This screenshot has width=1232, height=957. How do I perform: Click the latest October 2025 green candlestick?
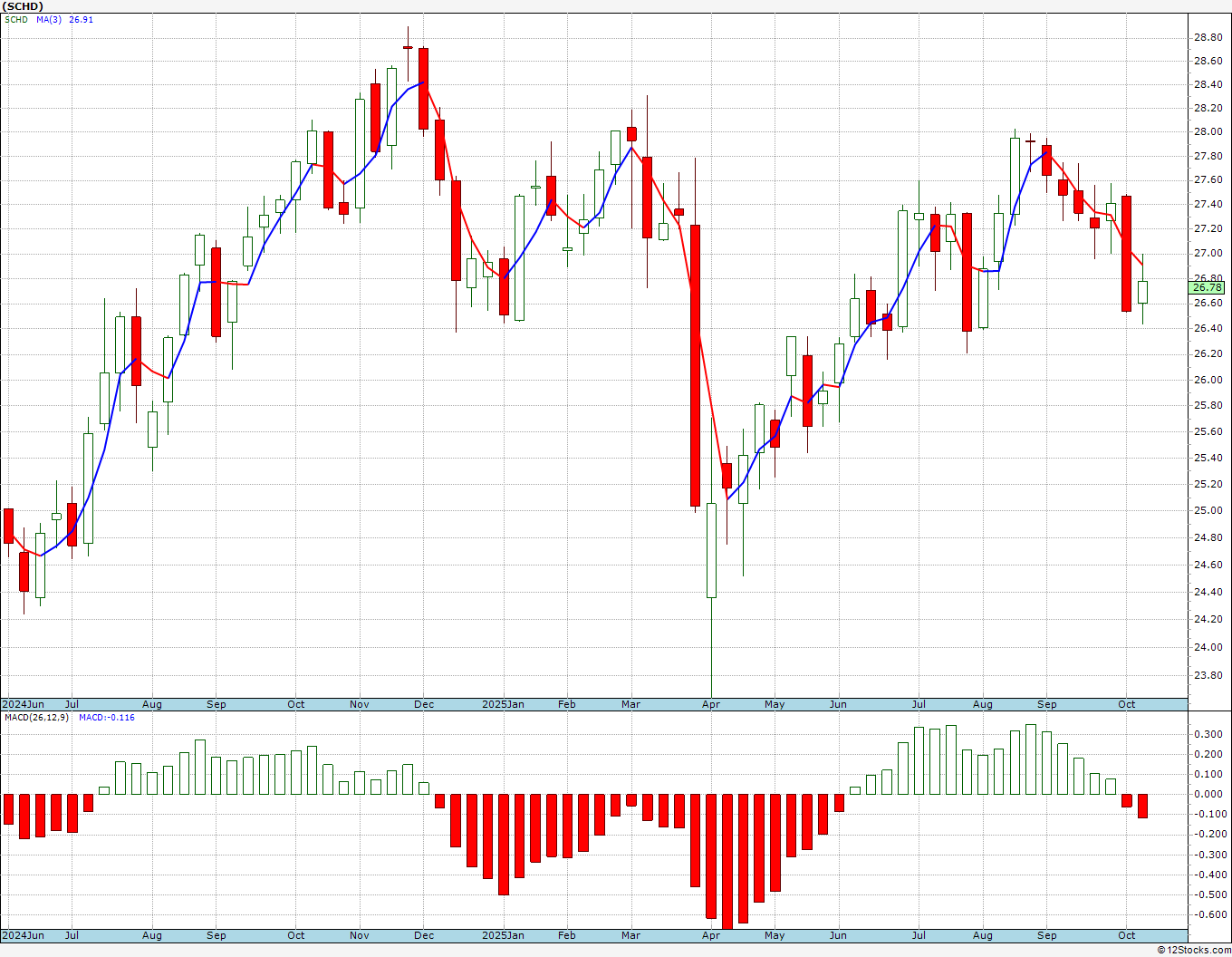point(1143,292)
